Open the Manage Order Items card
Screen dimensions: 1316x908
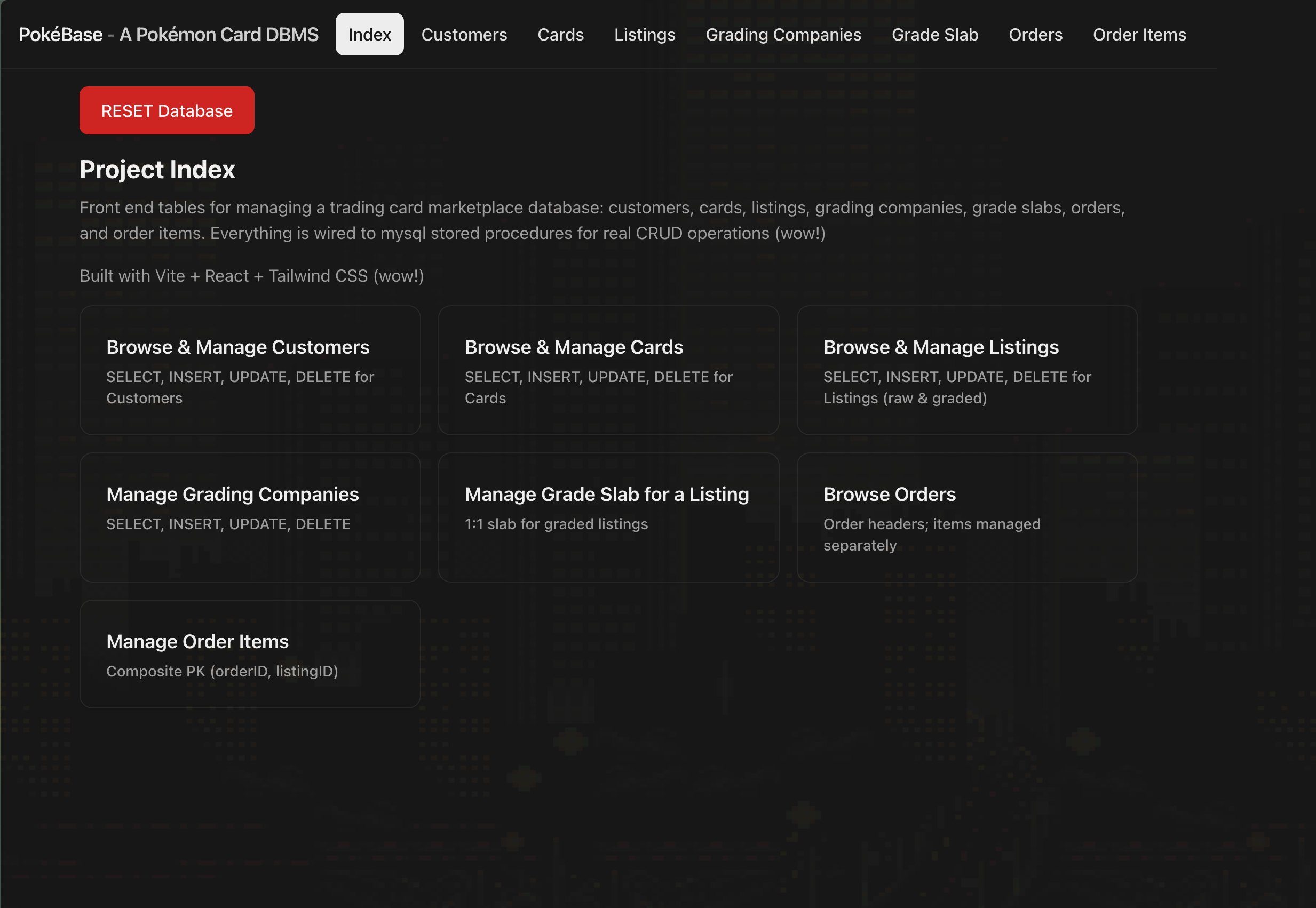[250, 654]
